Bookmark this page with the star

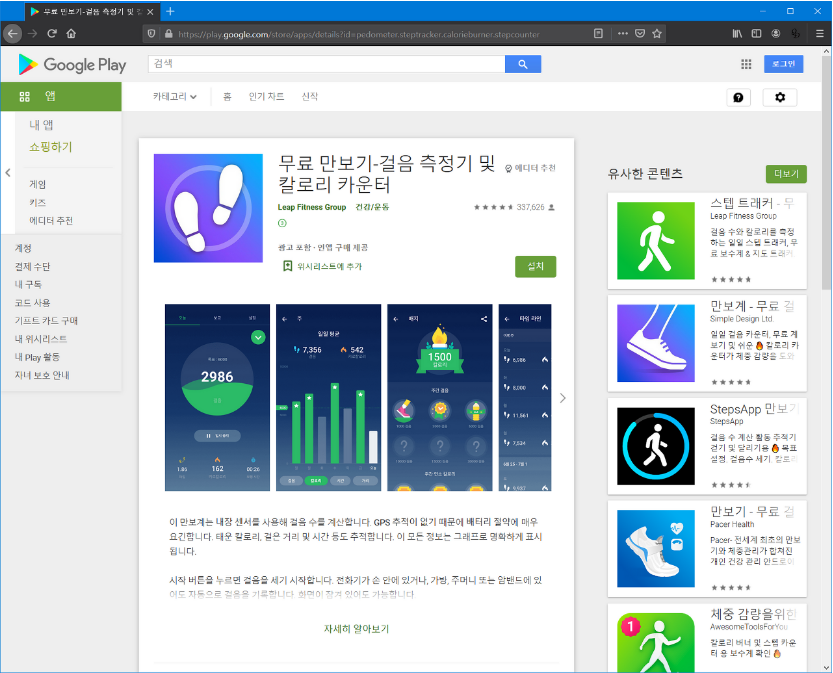coord(657,33)
